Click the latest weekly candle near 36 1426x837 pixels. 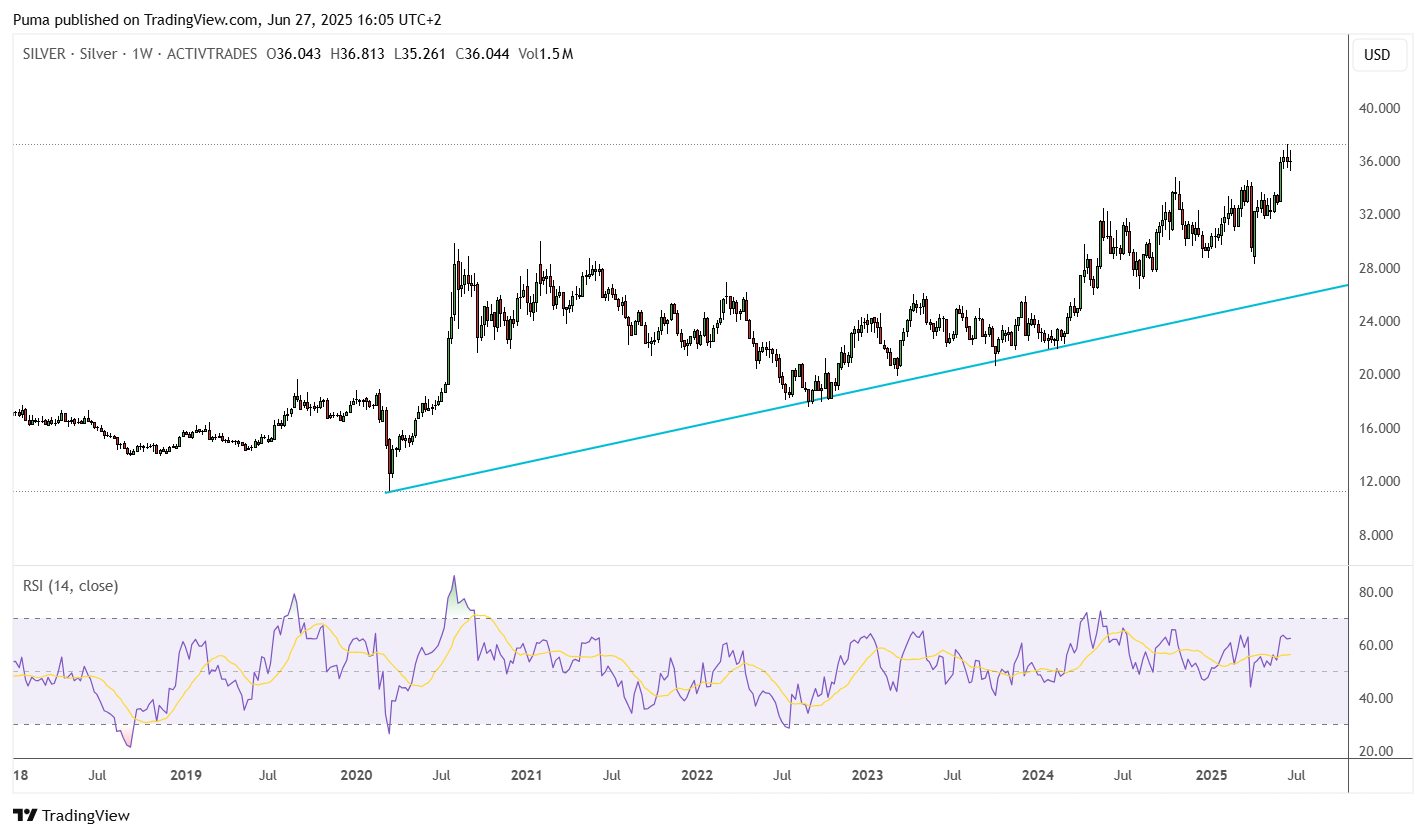point(1290,159)
